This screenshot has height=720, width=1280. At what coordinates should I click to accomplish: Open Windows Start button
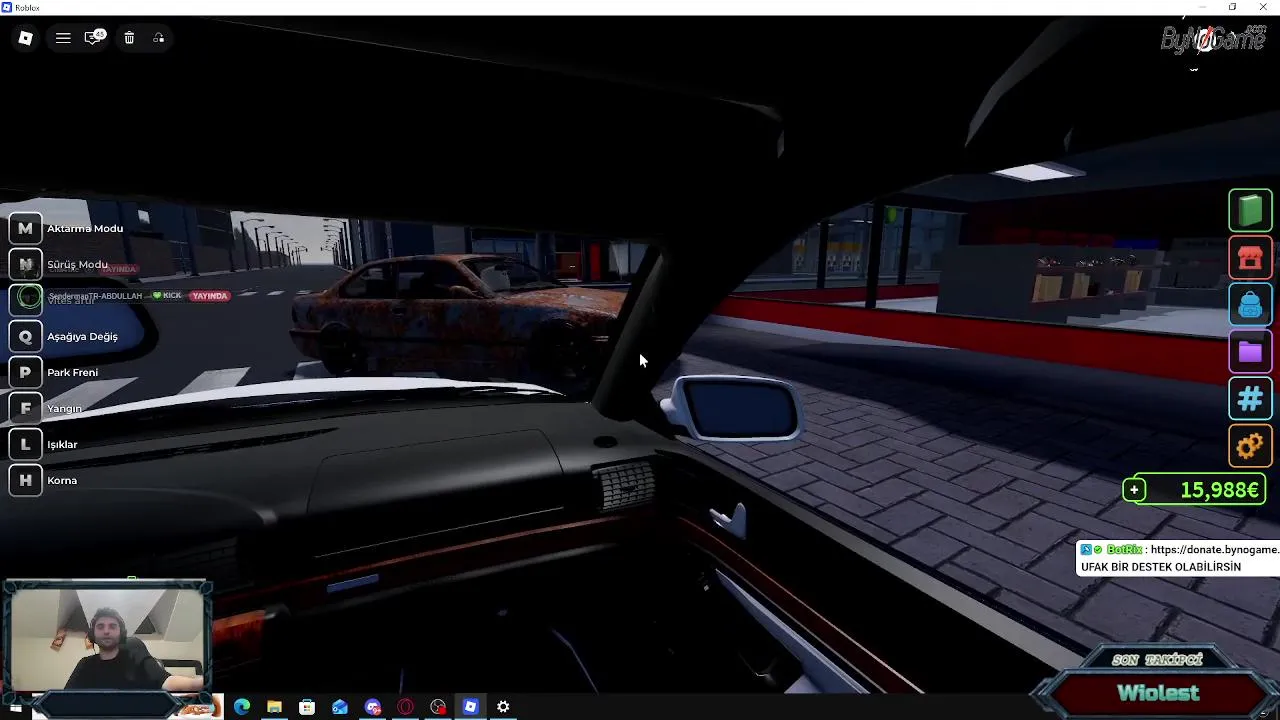point(15,707)
